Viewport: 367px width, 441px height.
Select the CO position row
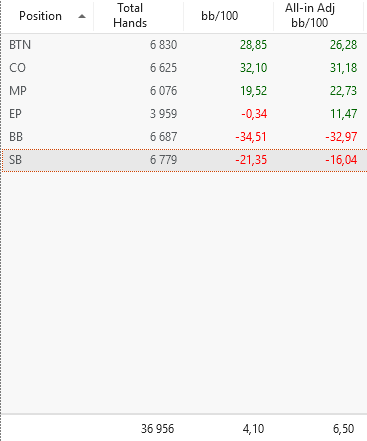[x=184, y=68]
